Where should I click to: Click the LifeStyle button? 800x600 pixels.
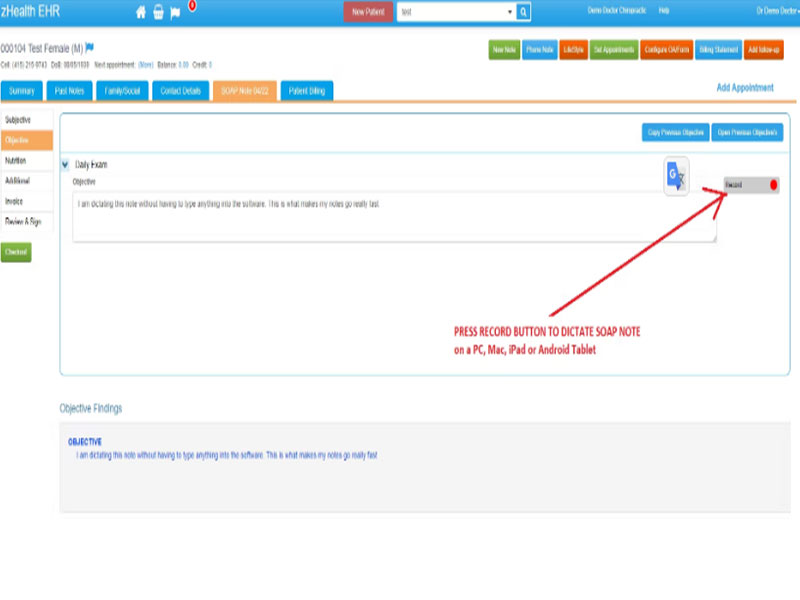pyautogui.click(x=573, y=49)
